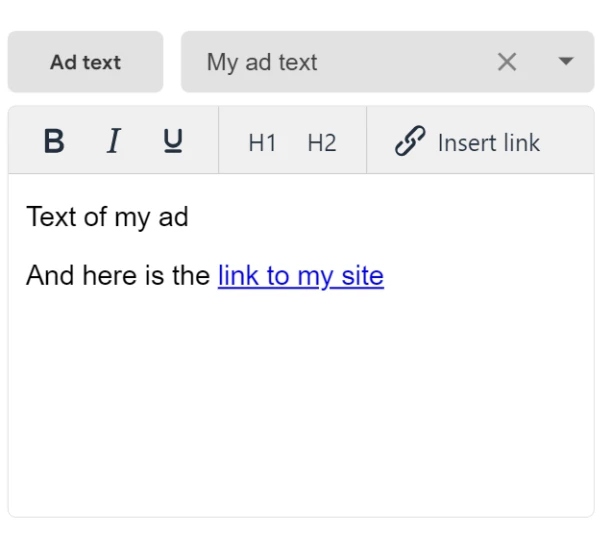Clear selection with the X icon
The width and height of the screenshot is (612, 534).
pyautogui.click(x=507, y=62)
